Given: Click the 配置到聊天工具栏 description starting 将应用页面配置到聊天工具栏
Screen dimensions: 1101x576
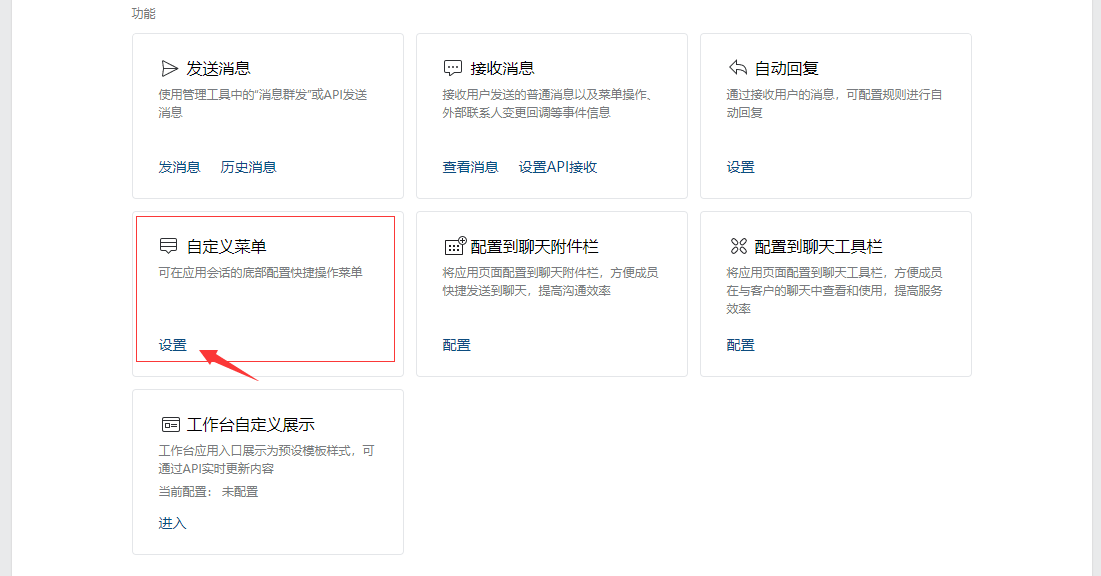Looking at the screenshot, I should (x=834, y=291).
